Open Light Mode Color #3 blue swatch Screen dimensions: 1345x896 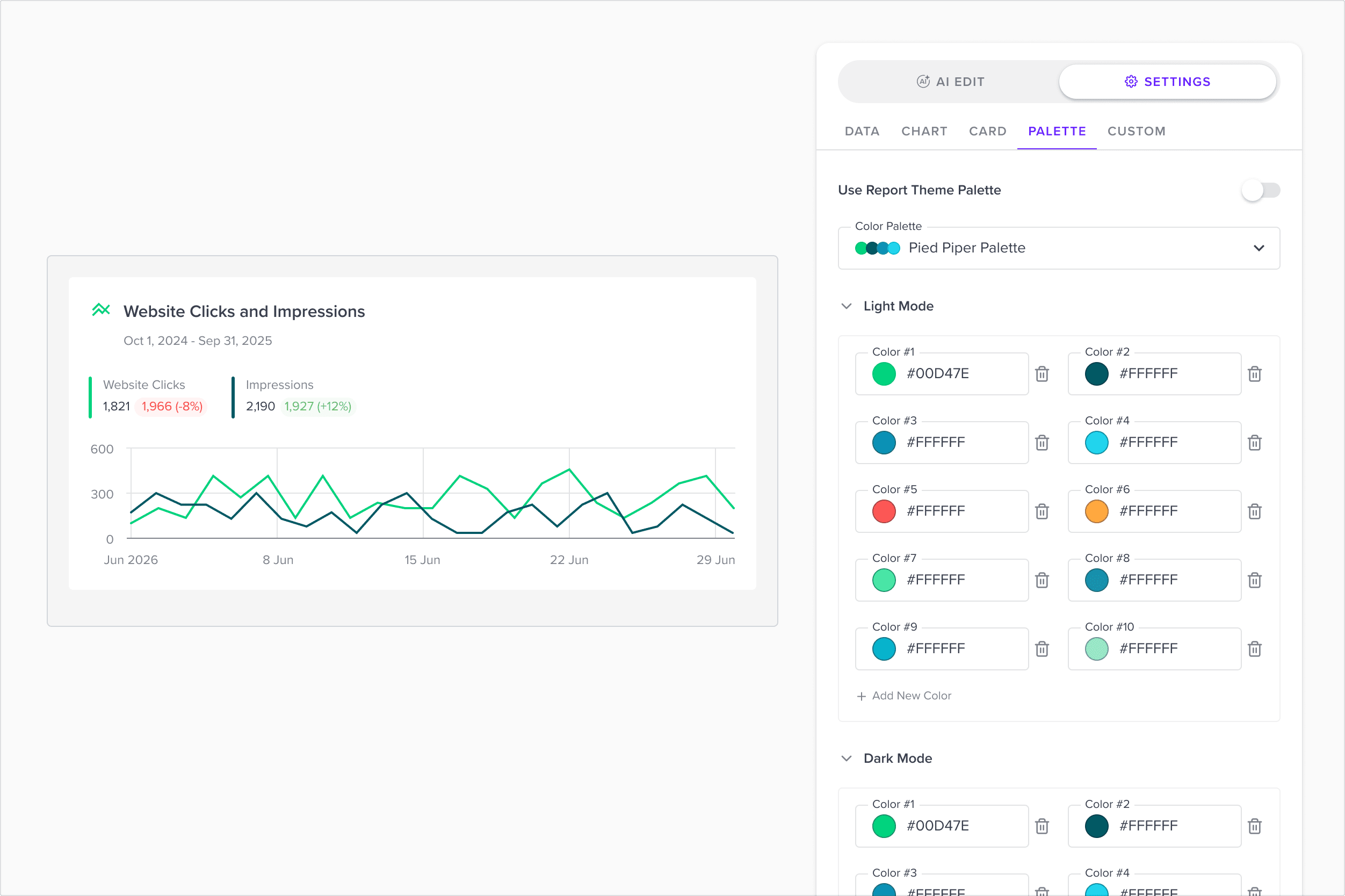[884, 442]
